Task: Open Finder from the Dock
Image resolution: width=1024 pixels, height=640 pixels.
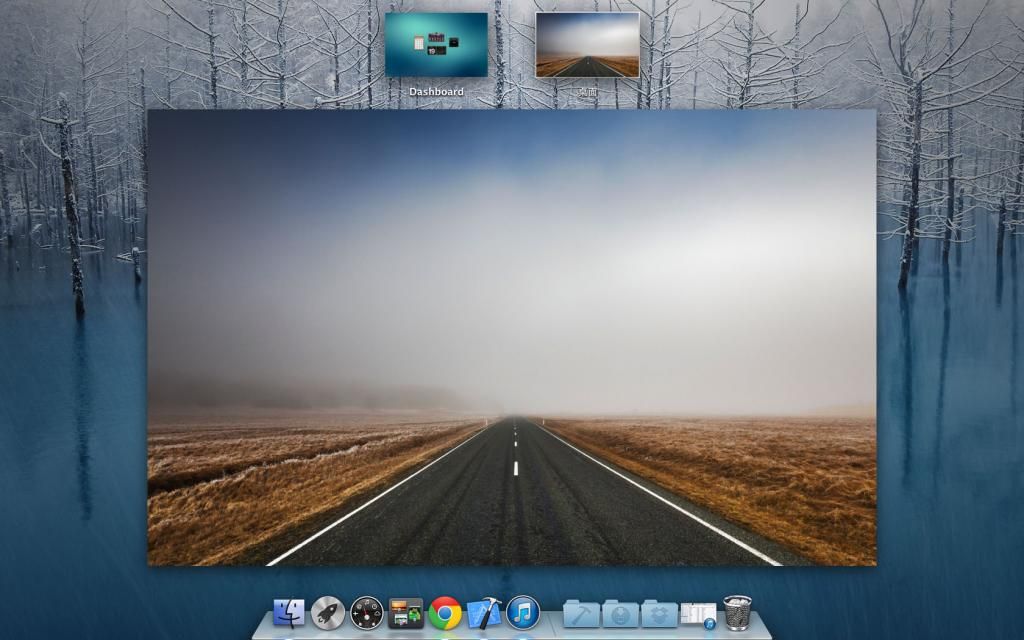Action: pos(289,612)
